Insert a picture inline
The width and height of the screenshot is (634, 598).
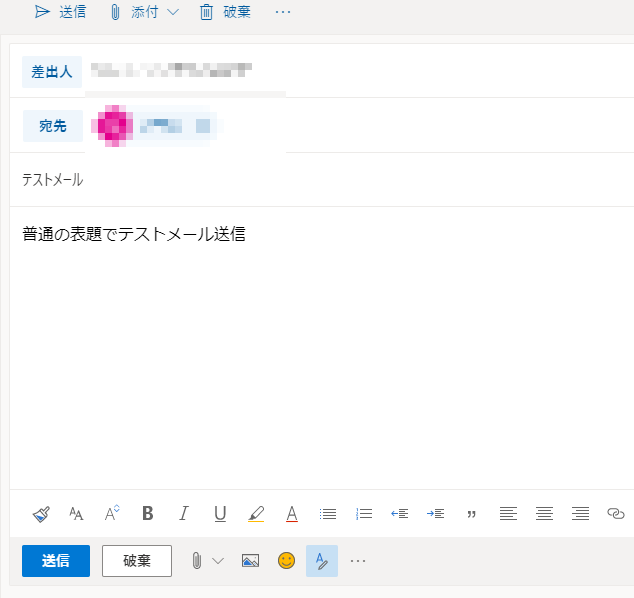(250, 561)
